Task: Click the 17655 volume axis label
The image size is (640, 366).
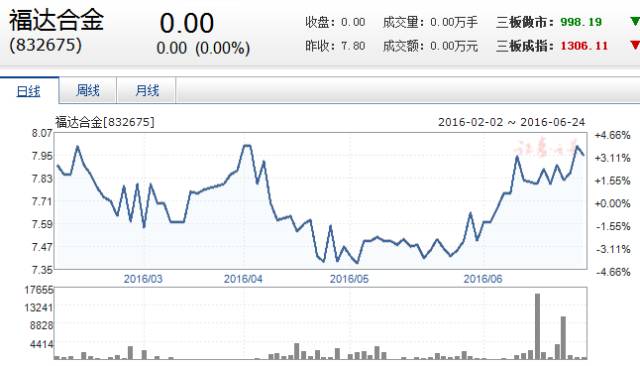Action: (x=39, y=290)
